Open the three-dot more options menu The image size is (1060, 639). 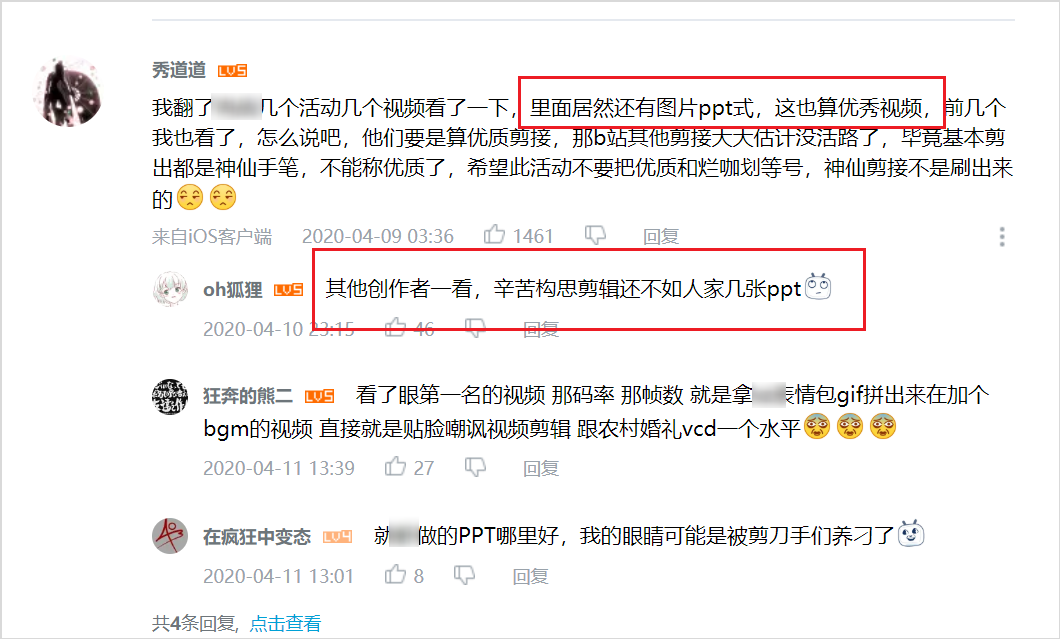pyautogui.click(x=1002, y=236)
